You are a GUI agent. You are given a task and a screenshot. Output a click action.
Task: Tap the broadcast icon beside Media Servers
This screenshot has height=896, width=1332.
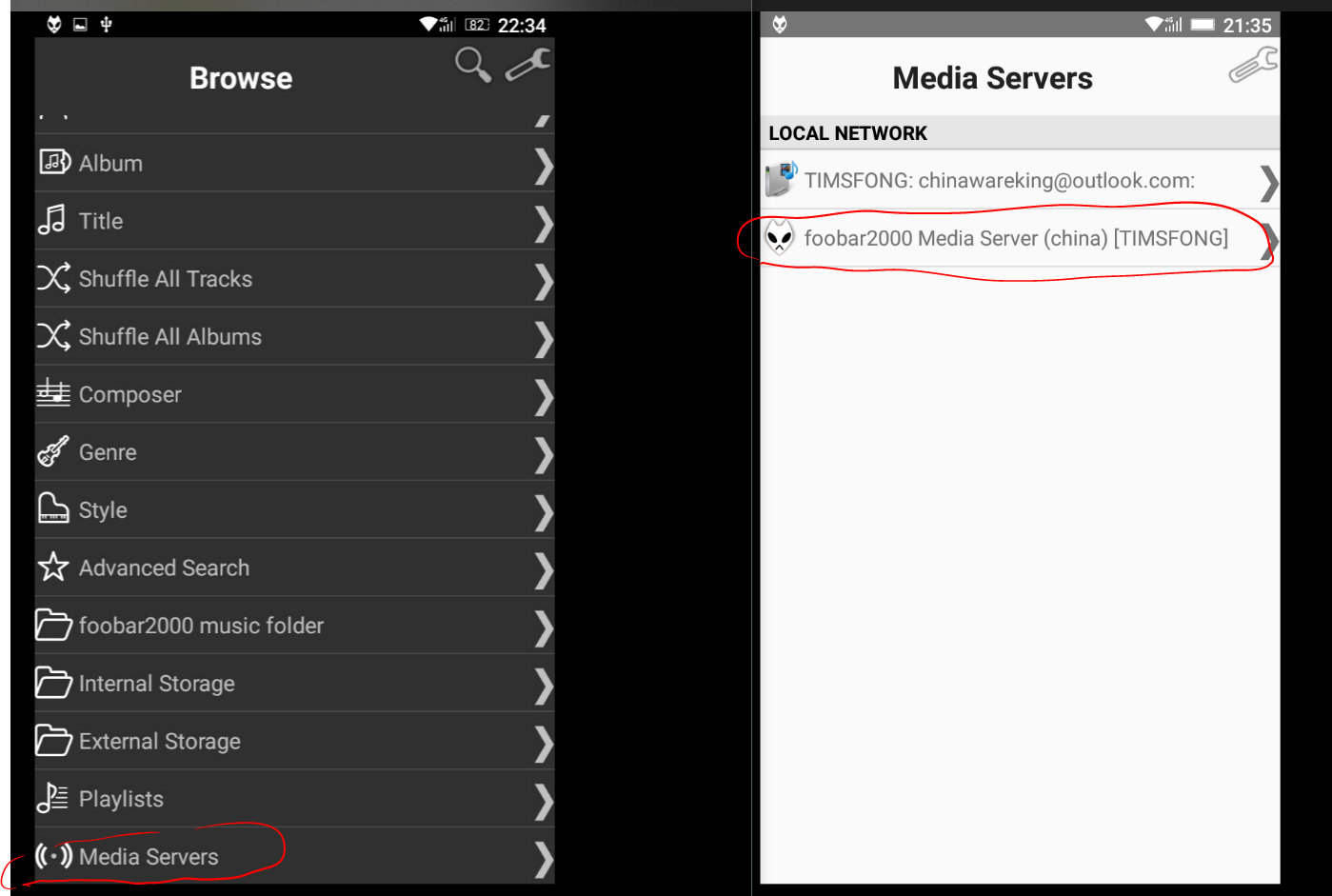pos(53,856)
